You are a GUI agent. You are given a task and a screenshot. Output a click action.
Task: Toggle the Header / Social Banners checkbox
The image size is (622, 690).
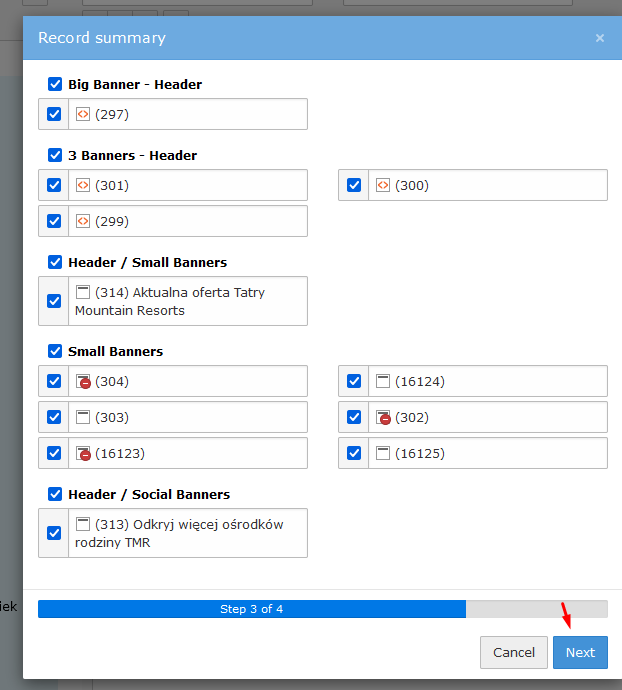[55, 494]
